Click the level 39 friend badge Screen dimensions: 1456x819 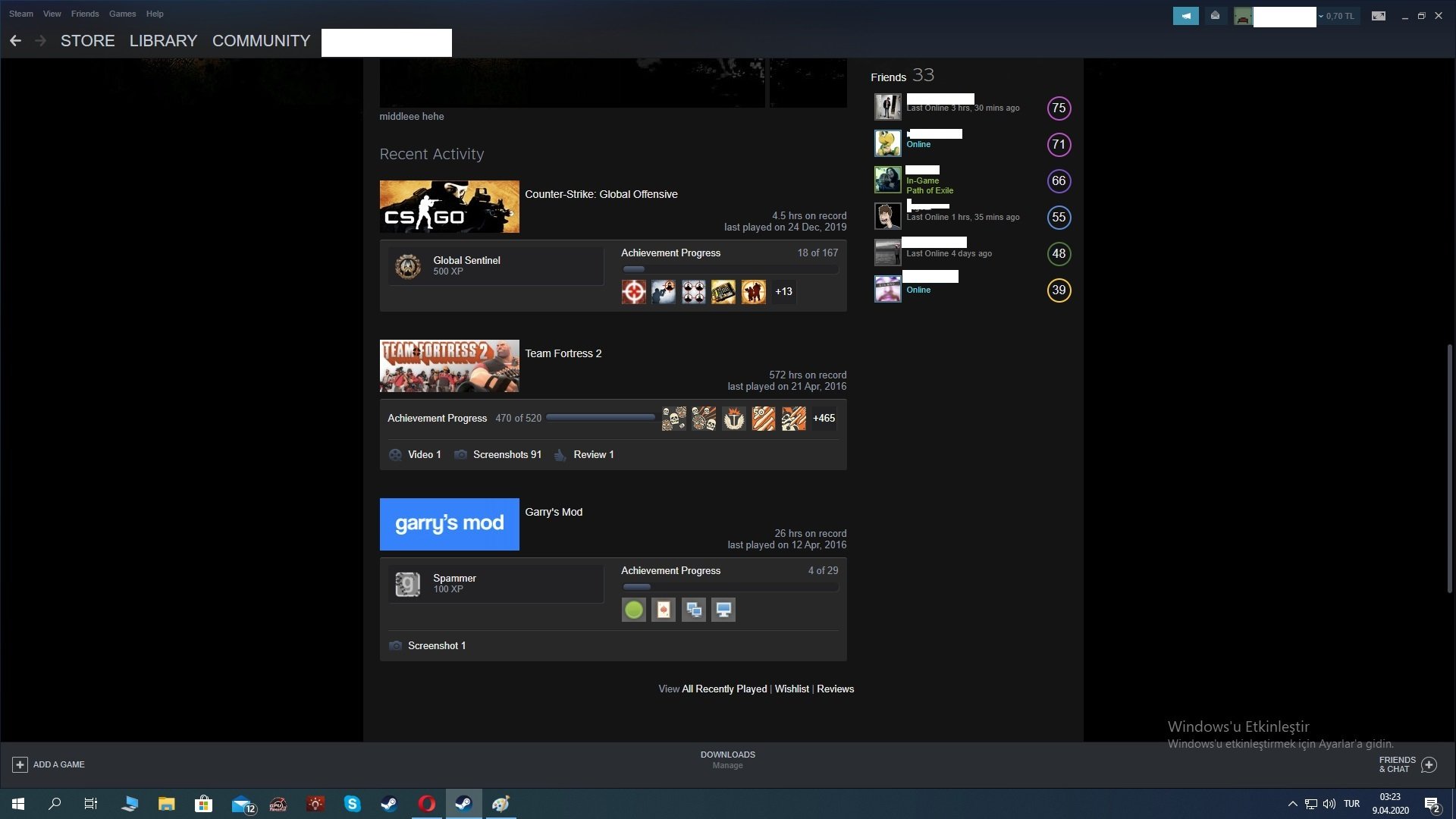point(1059,290)
